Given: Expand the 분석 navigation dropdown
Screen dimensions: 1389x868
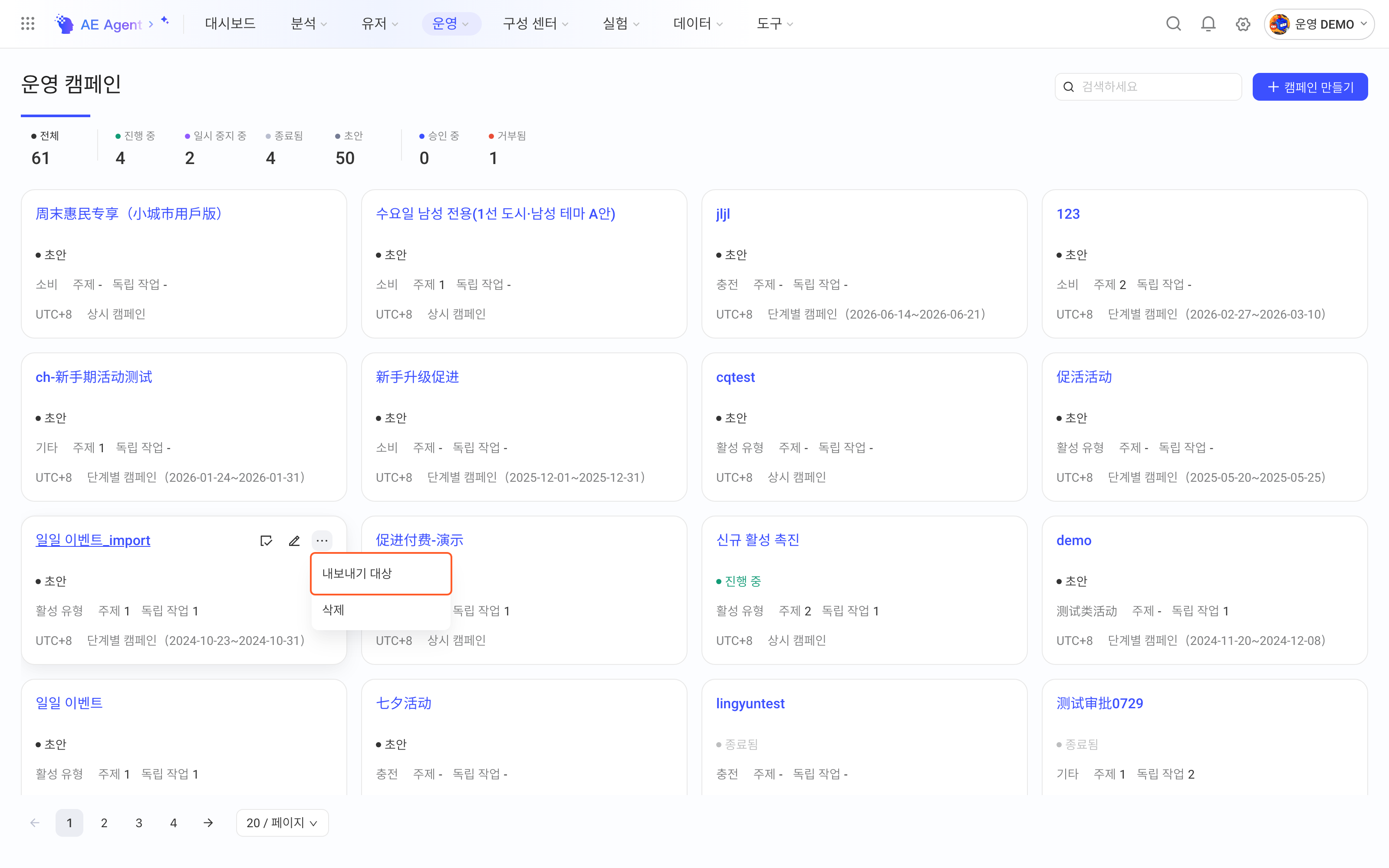Looking at the screenshot, I should 309,23.
